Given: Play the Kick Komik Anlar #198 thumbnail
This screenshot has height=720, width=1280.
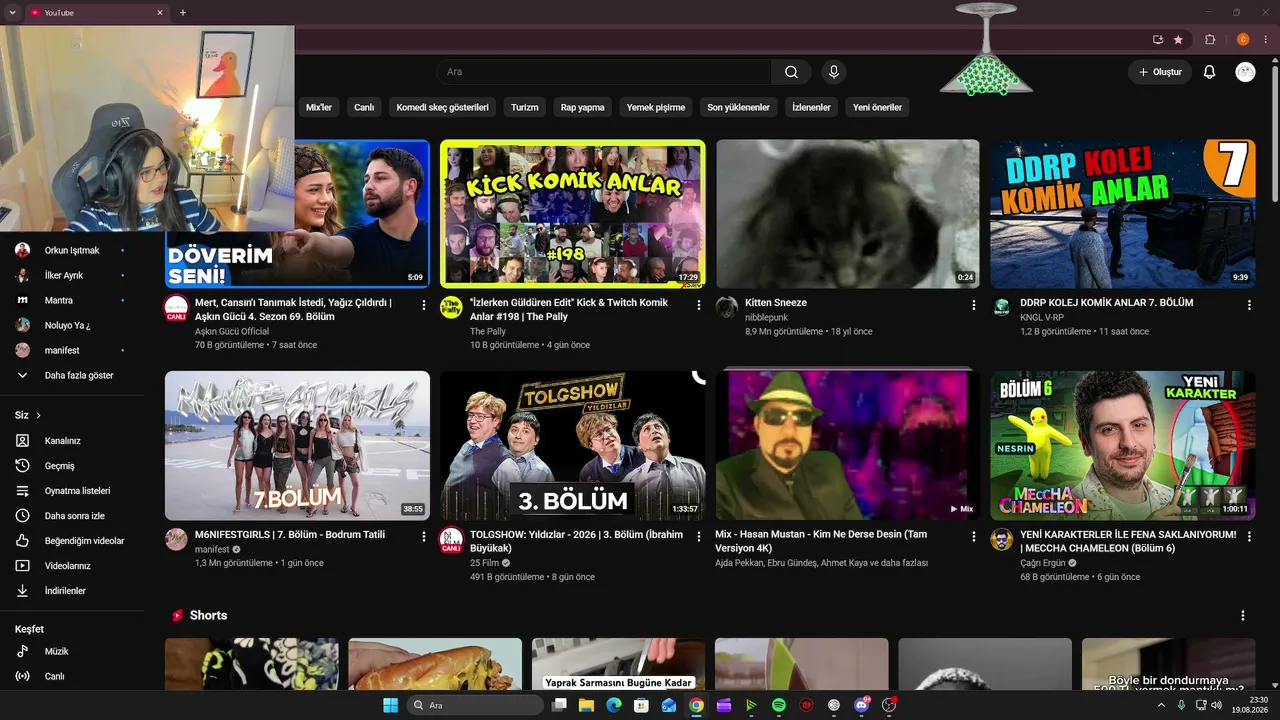Looking at the screenshot, I should [x=572, y=214].
